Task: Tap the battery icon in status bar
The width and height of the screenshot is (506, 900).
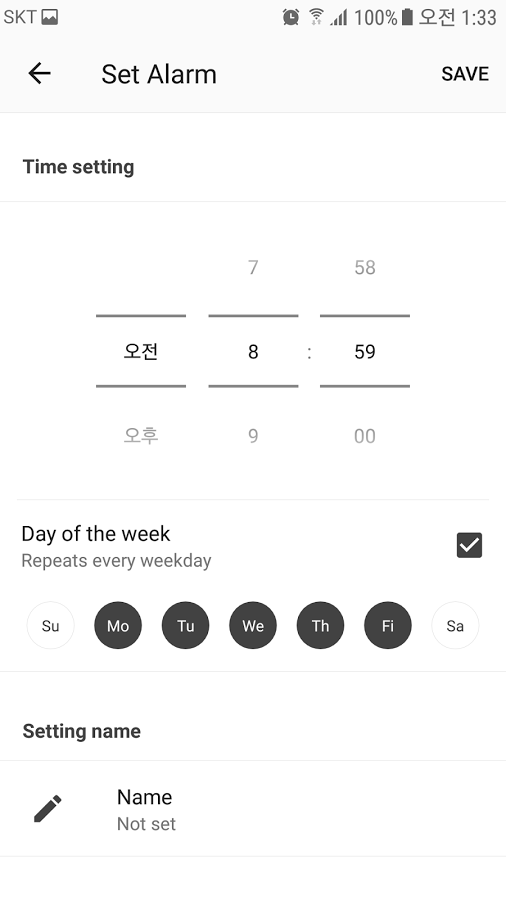Action: pos(407,17)
